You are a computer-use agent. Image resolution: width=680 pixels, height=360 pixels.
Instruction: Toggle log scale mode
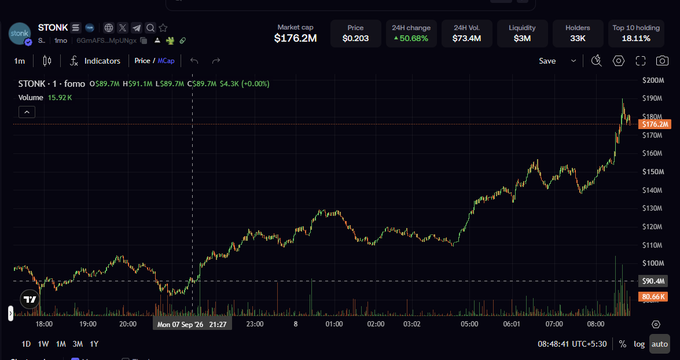639,344
